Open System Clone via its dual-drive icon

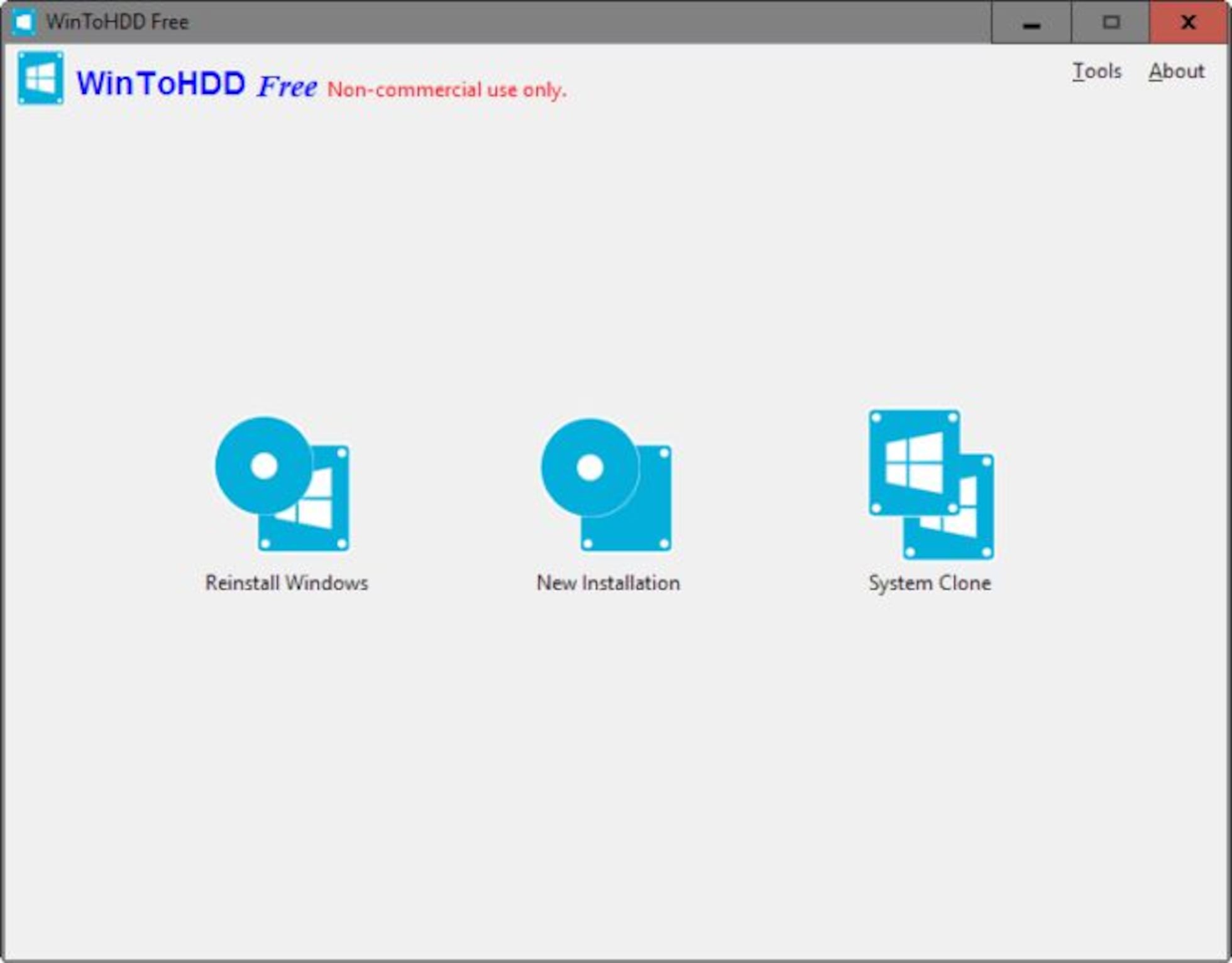931,485
